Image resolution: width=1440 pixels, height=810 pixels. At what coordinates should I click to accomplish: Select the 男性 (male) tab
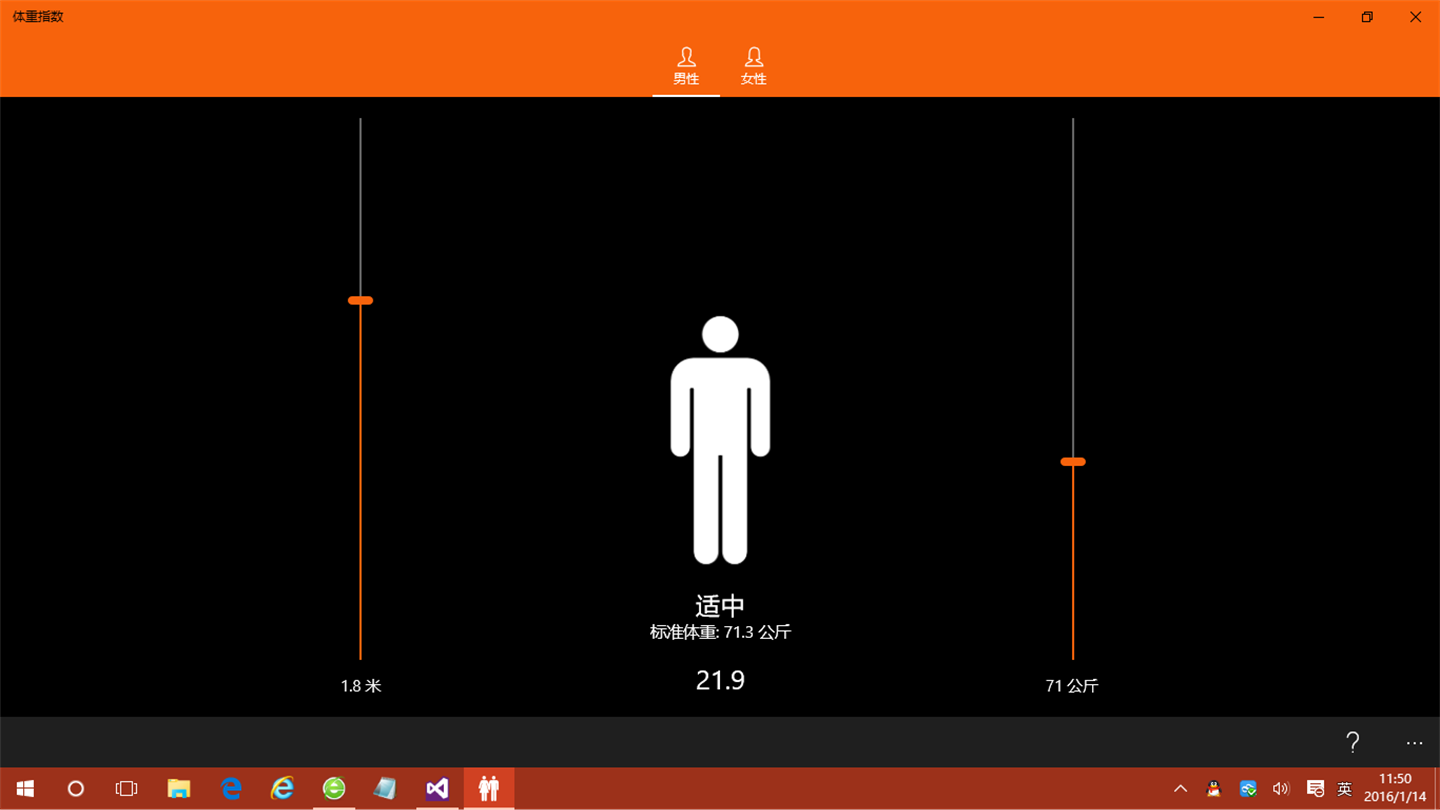686,66
